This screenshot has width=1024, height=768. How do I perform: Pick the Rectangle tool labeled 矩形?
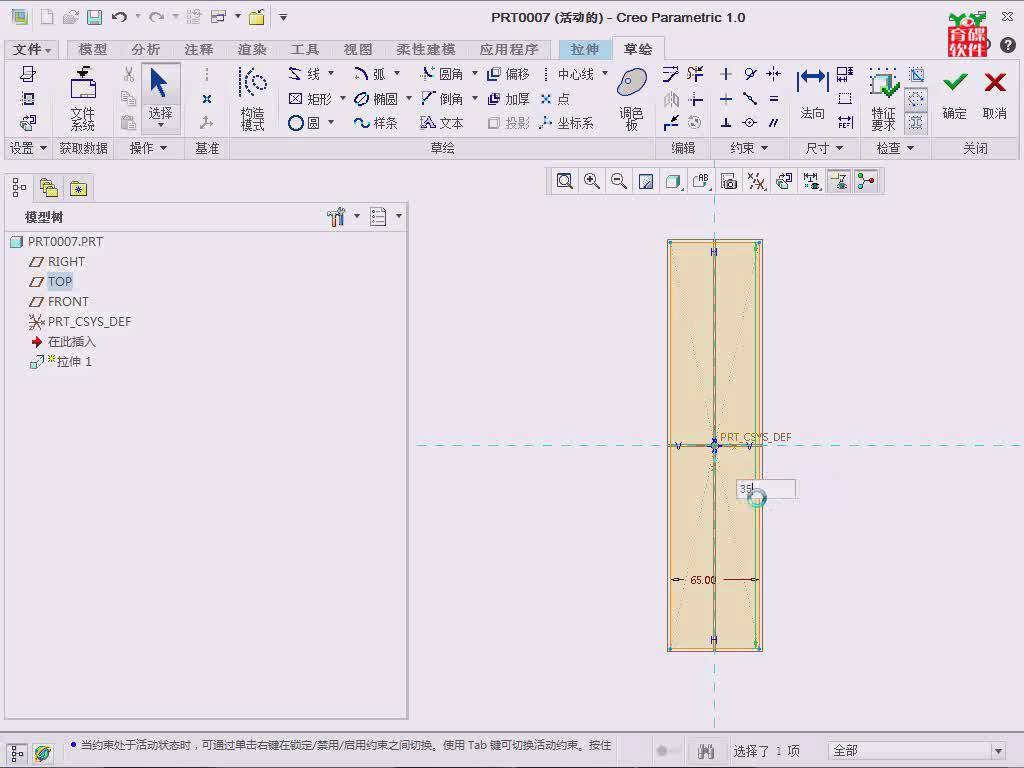point(310,99)
